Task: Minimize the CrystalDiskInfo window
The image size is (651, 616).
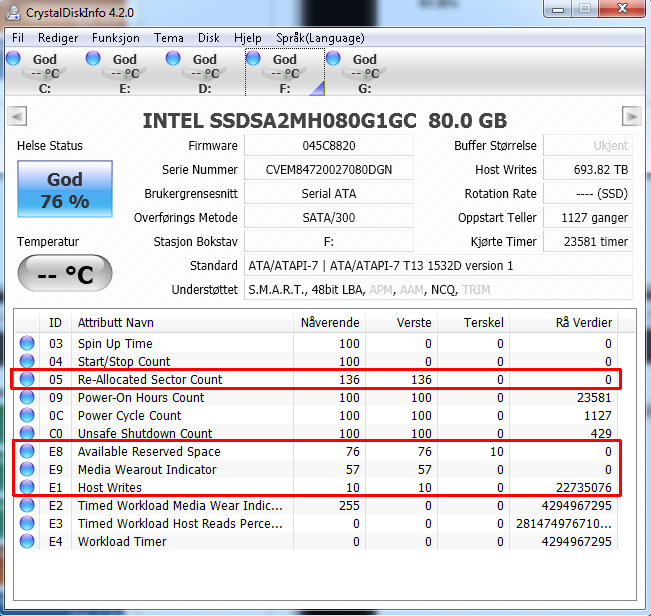Action: tap(558, 8)
